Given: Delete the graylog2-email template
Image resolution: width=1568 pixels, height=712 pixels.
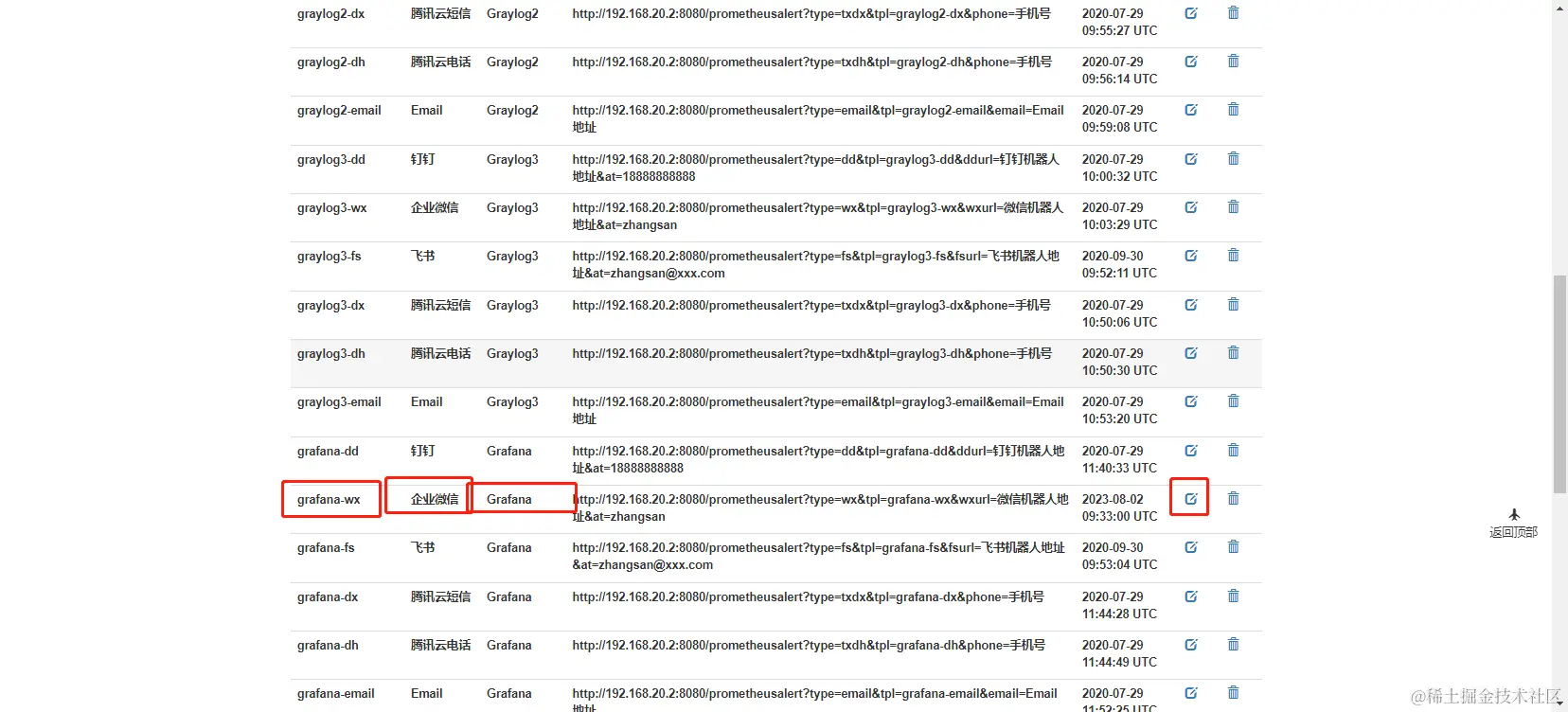Looking at the screenshot, I should tap(1233, 110).
